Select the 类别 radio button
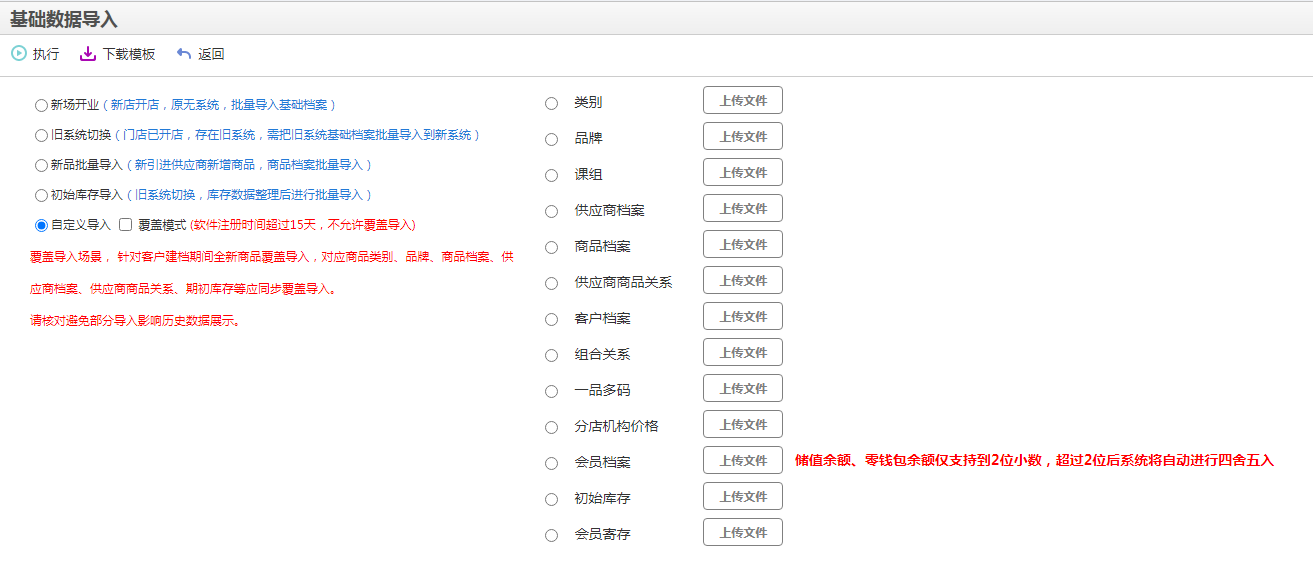1313x577 pixels. click(x=551, y=103)
